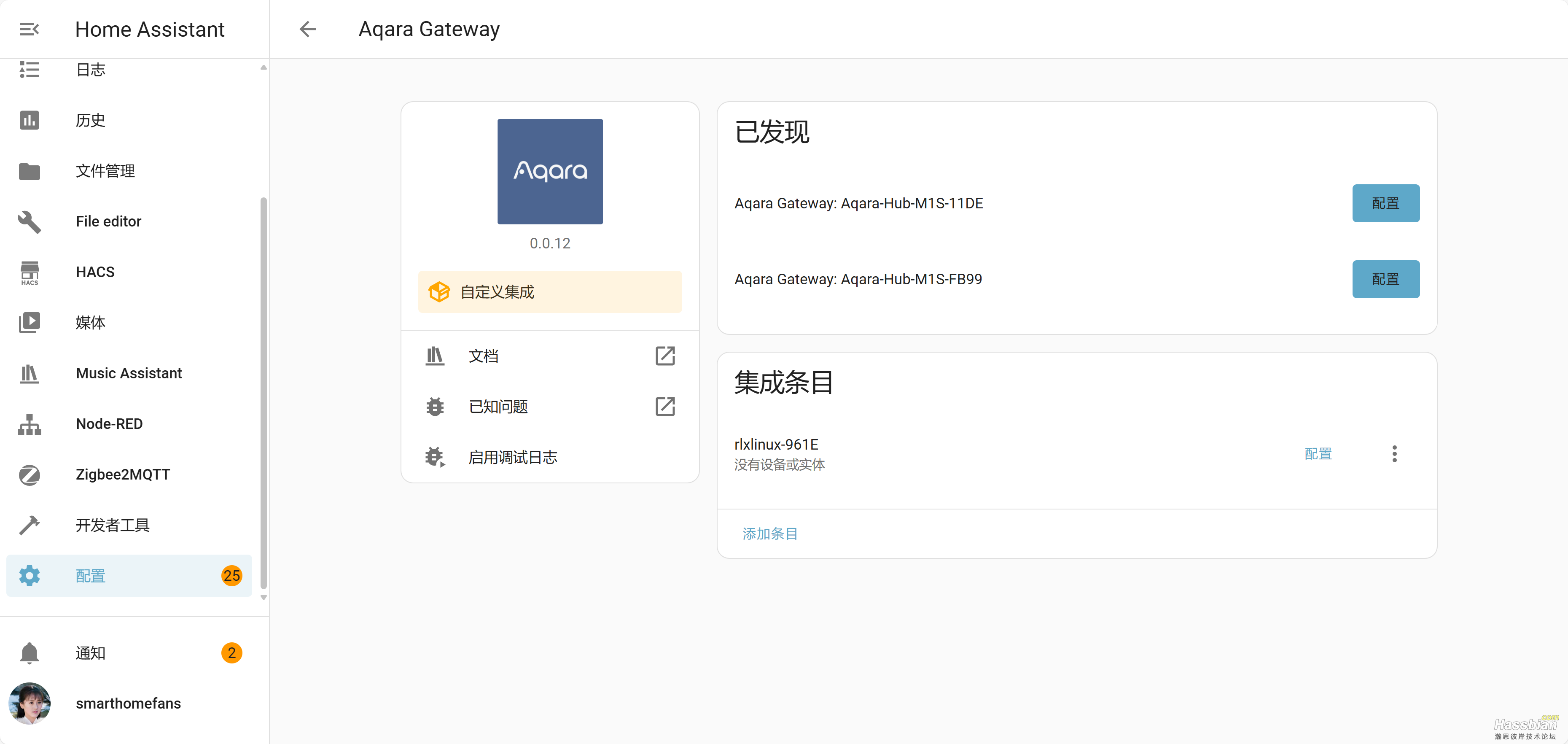Click the rlxlinux-961E entry name
This screenshot has height=744, width=1568.
coord(776,445)
